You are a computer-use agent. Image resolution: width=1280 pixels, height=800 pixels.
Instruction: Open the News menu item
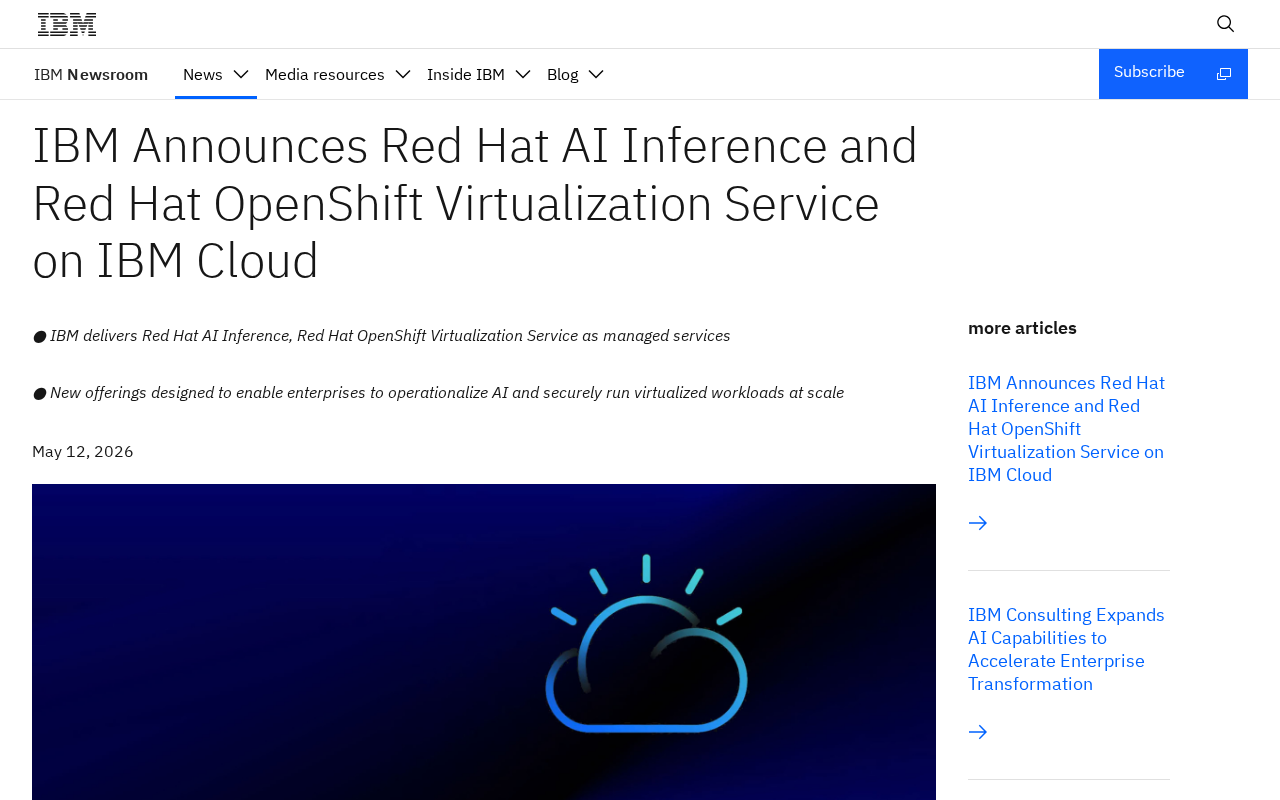click(x=203, y=74)
